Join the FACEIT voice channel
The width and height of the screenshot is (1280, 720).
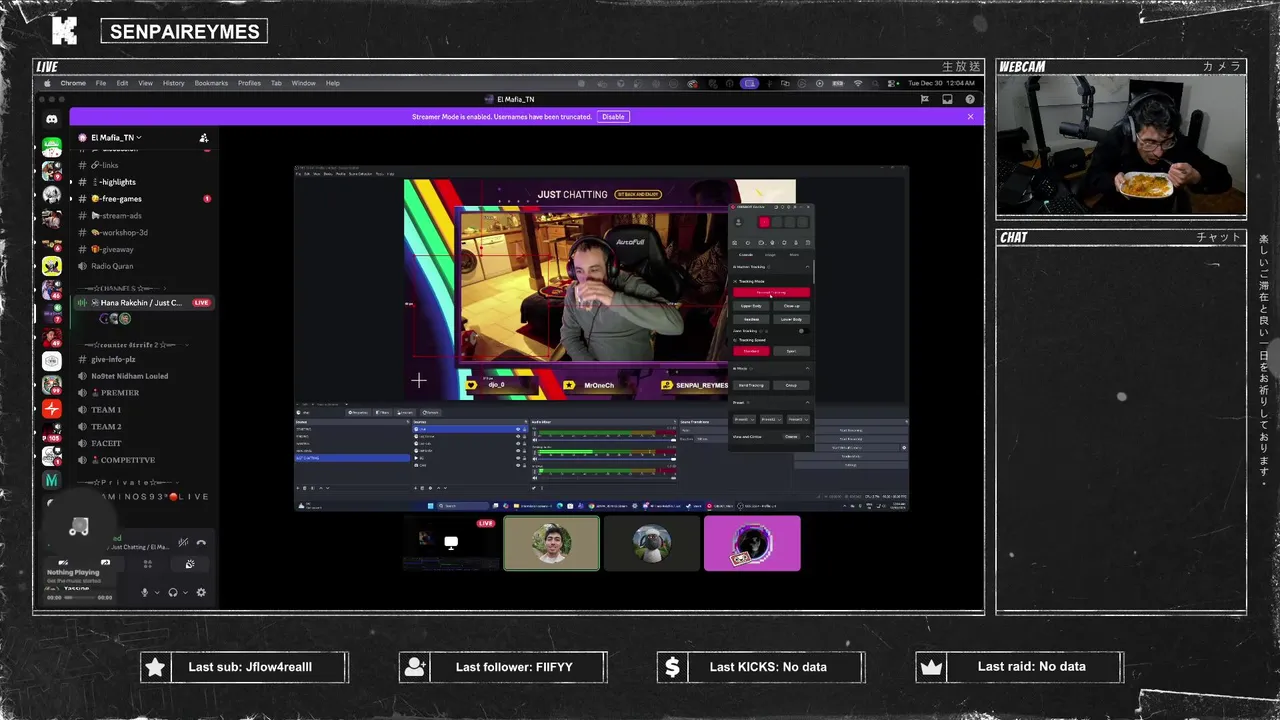142,443
